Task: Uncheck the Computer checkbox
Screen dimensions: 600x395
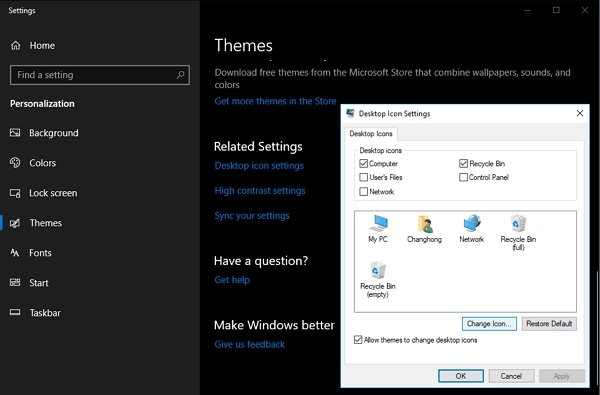Action: (x=364, y=163)
